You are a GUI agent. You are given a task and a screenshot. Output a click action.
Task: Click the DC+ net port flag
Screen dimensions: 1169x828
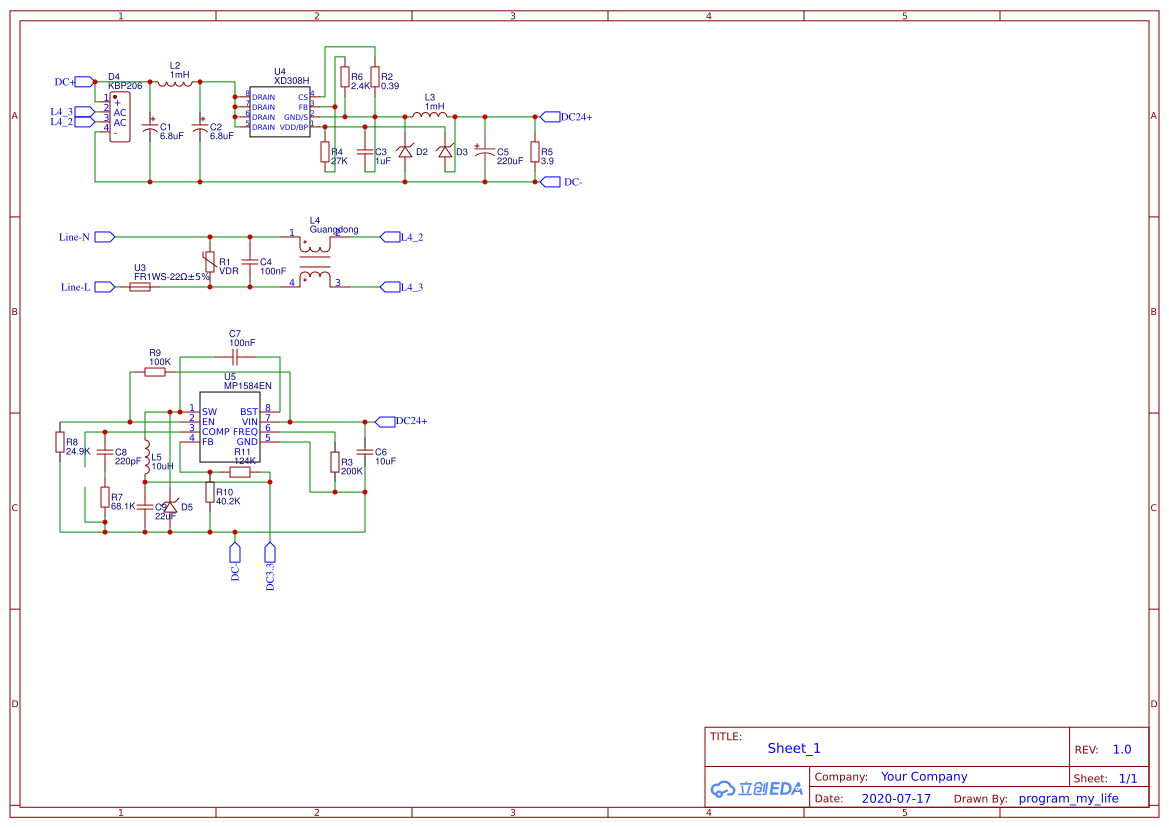(x=84, y=82)
